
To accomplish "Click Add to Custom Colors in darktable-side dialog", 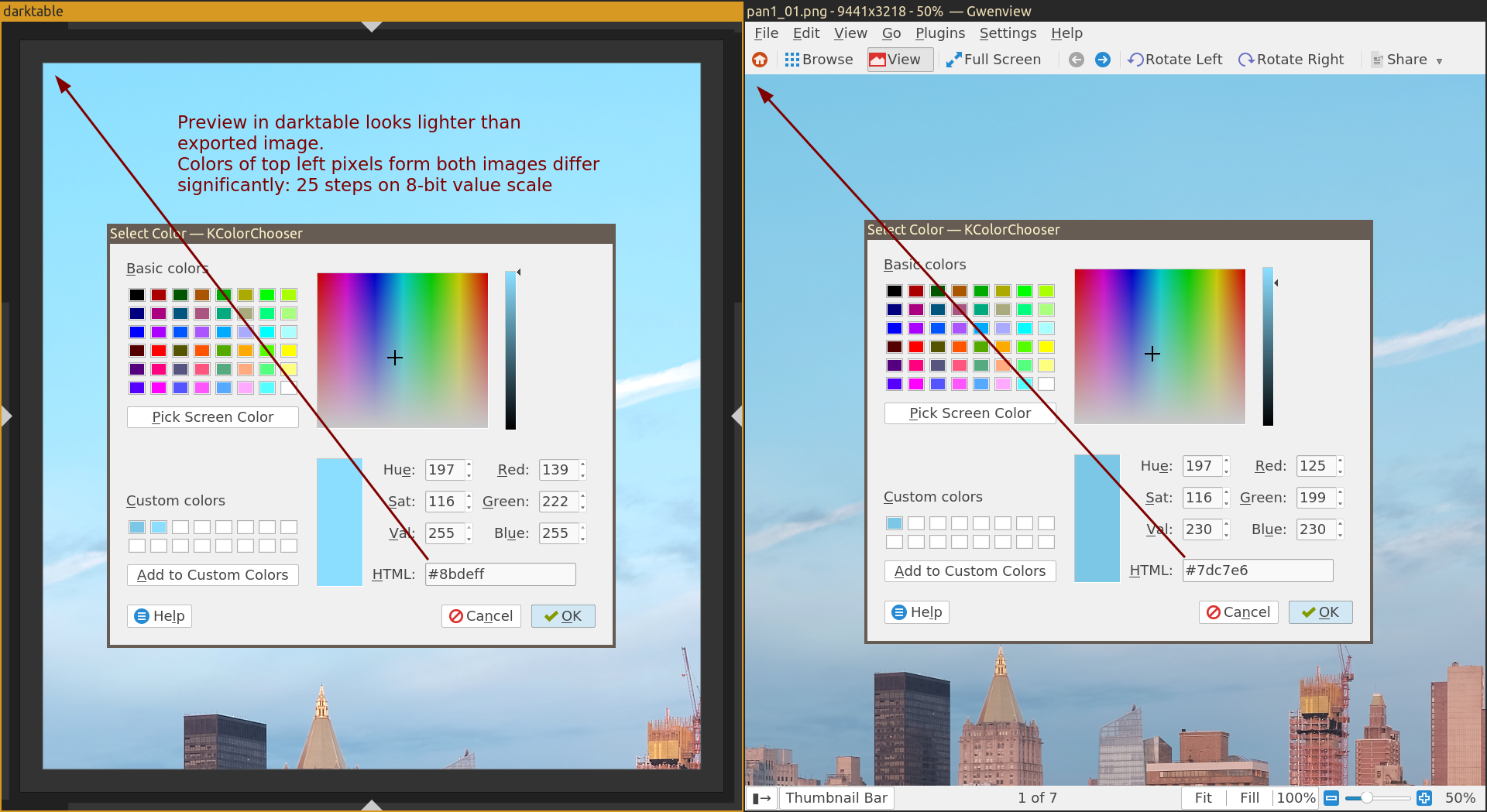I will coord(212,575).
